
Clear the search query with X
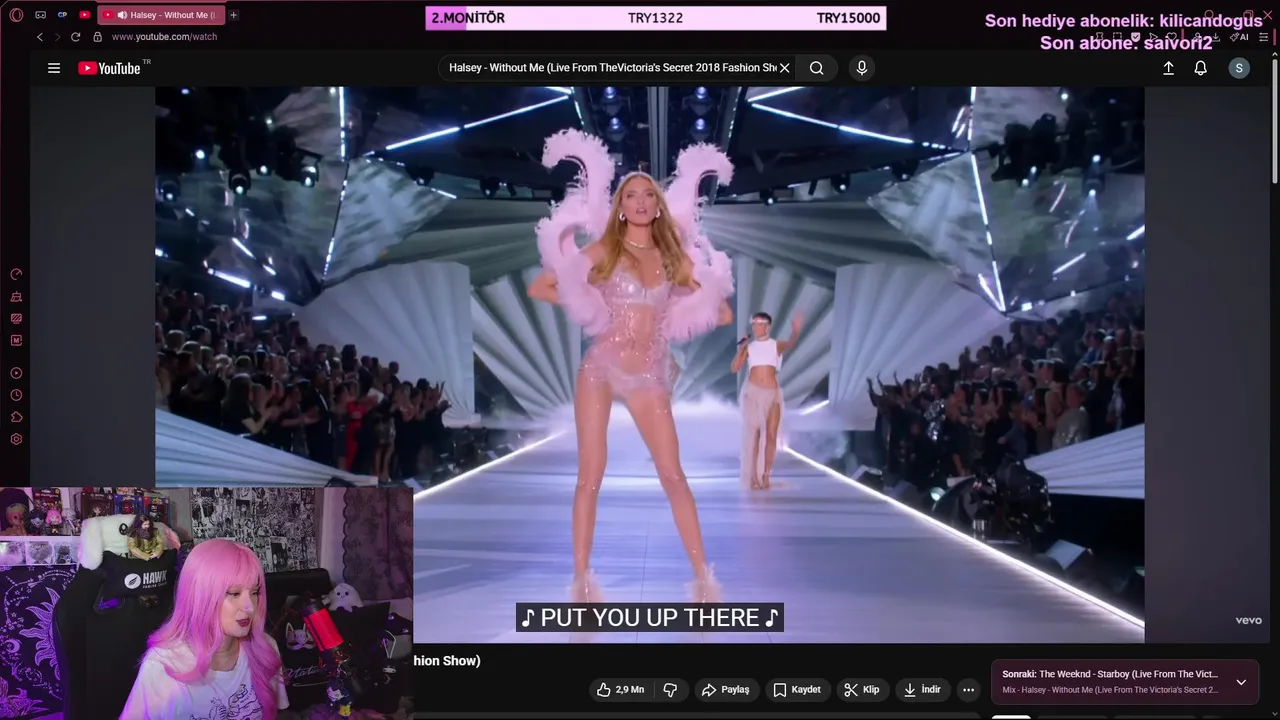(785, 68)
